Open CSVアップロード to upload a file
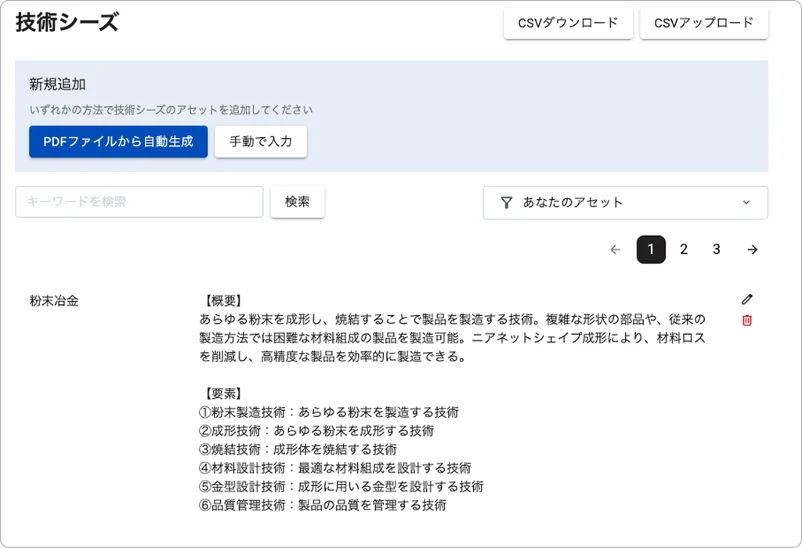Viewport: 802px width, 548px height. point(703,23)
